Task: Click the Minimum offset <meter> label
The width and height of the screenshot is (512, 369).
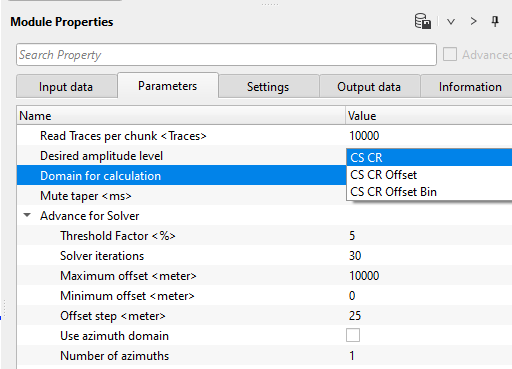Action: [127, 296]
